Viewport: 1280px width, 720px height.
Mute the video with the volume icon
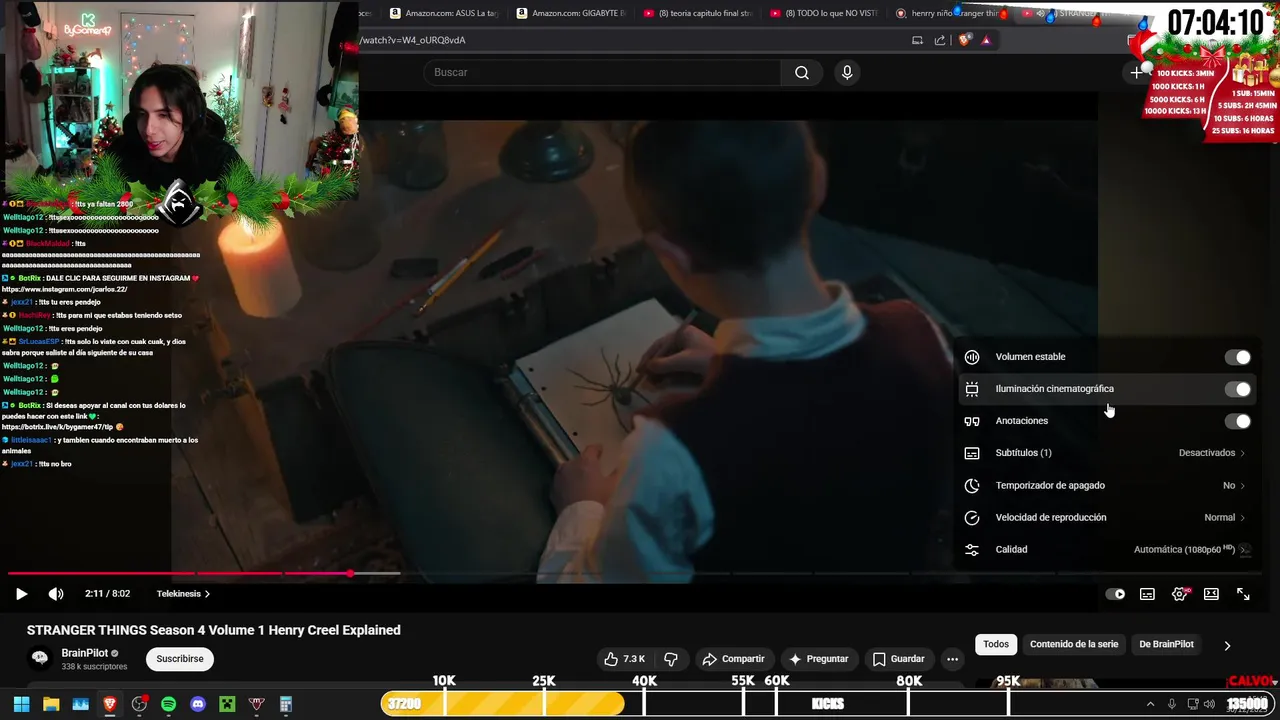pyautogui.click(x=56, y=594)
